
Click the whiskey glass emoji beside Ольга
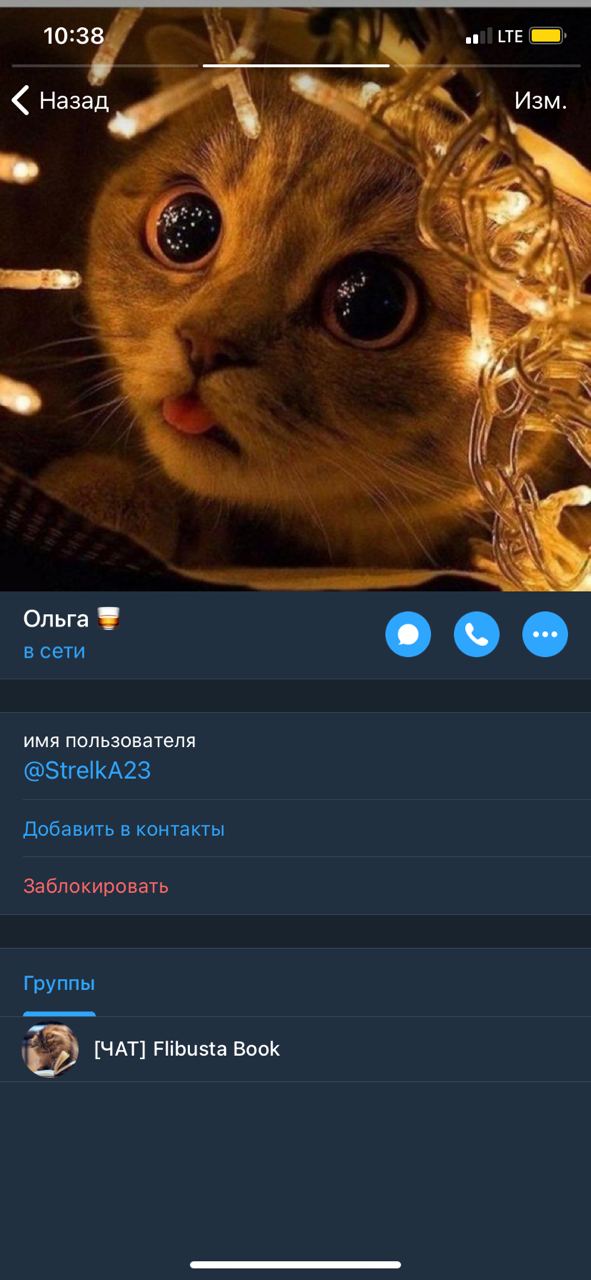[x=108, y=618]
